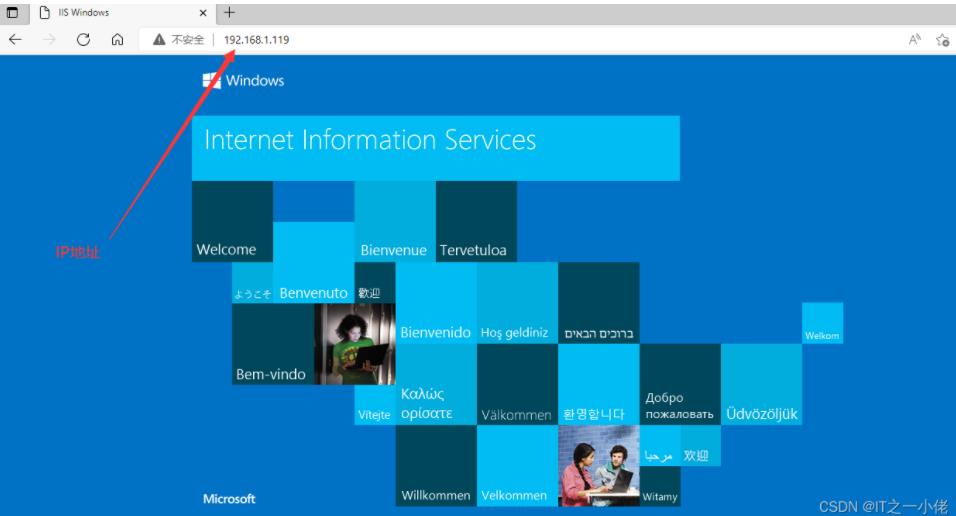This screenshot has height=516, width=956.
Task: Click the Vítejte tile
Action: click(375, 405)
